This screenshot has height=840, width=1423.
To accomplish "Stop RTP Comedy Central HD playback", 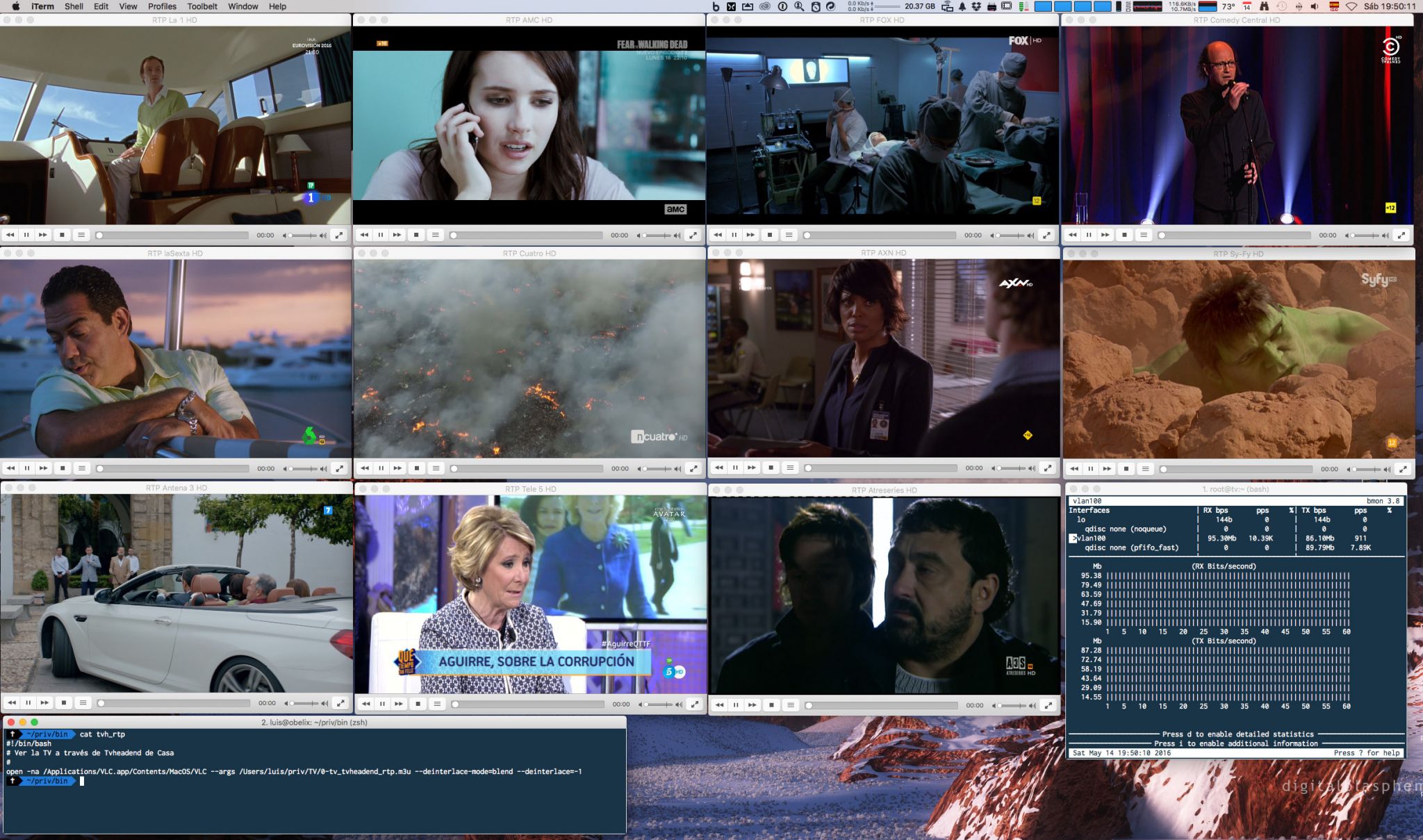I will click(x=1124, y=235).
